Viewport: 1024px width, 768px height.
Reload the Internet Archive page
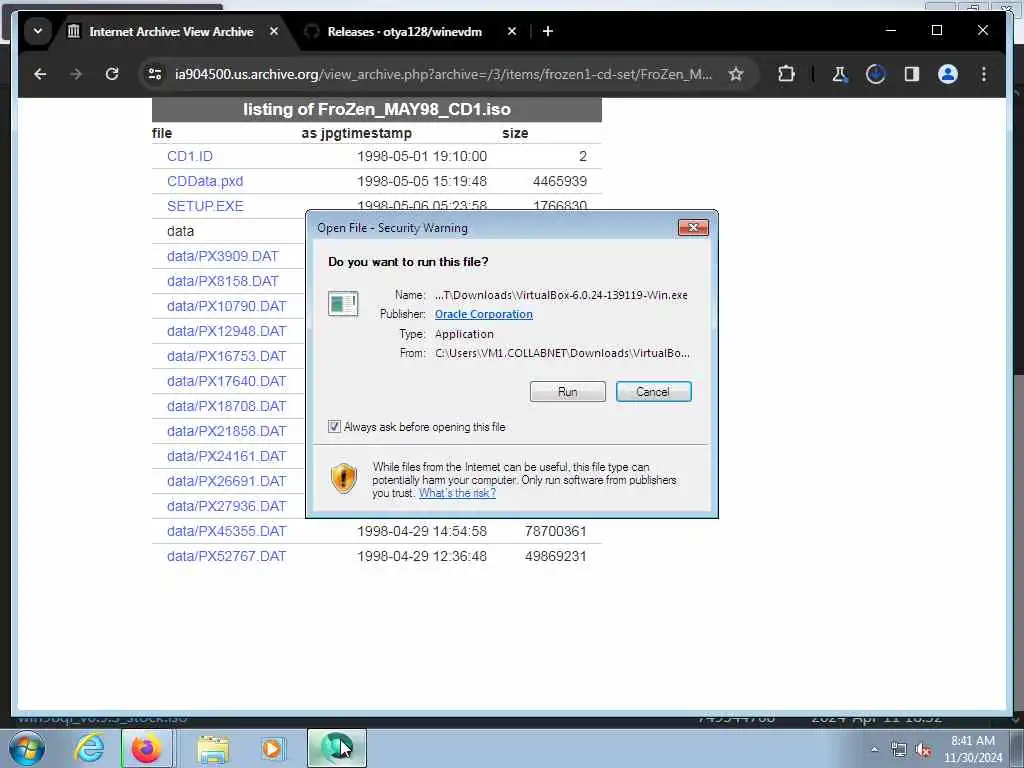click(x=112, y=74)
